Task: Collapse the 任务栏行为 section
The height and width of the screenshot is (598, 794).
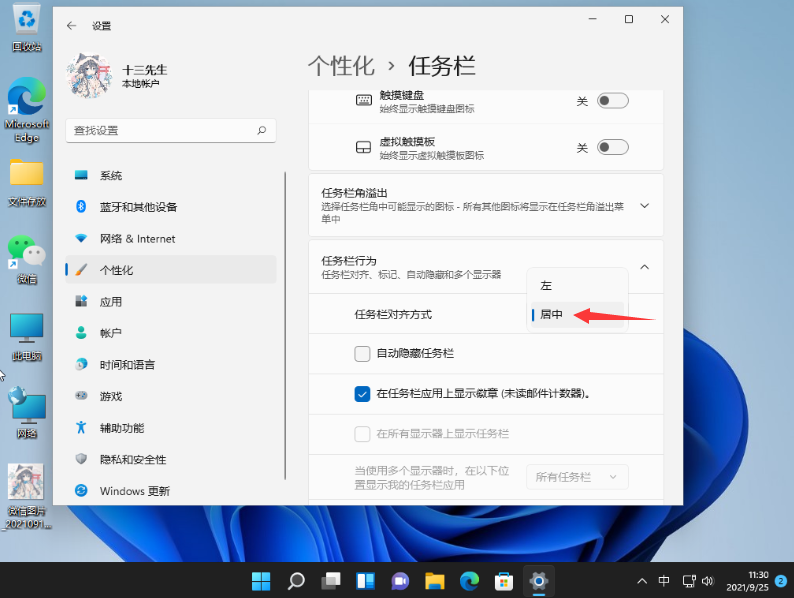Action: [x=644, y=267]
